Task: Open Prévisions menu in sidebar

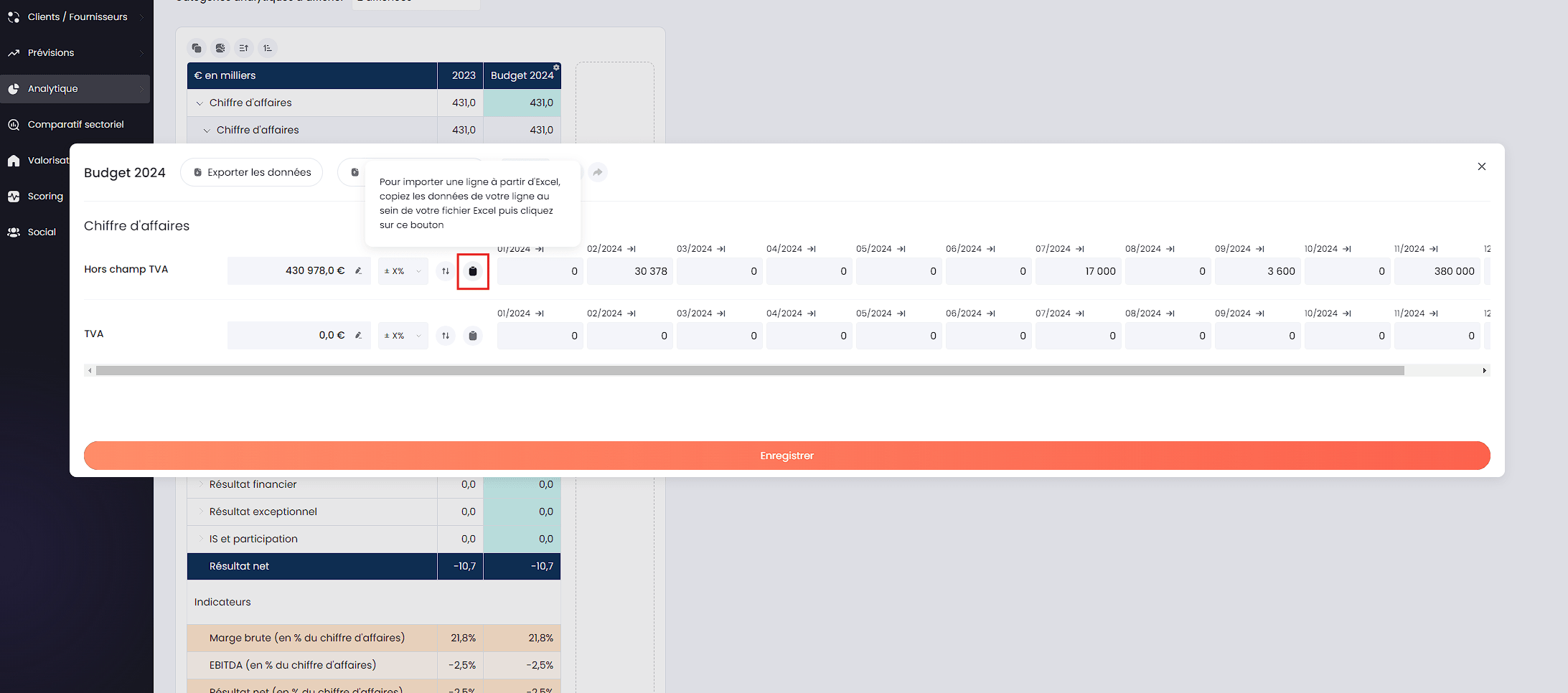Action: pyautogui.click(x=75, y=52)
